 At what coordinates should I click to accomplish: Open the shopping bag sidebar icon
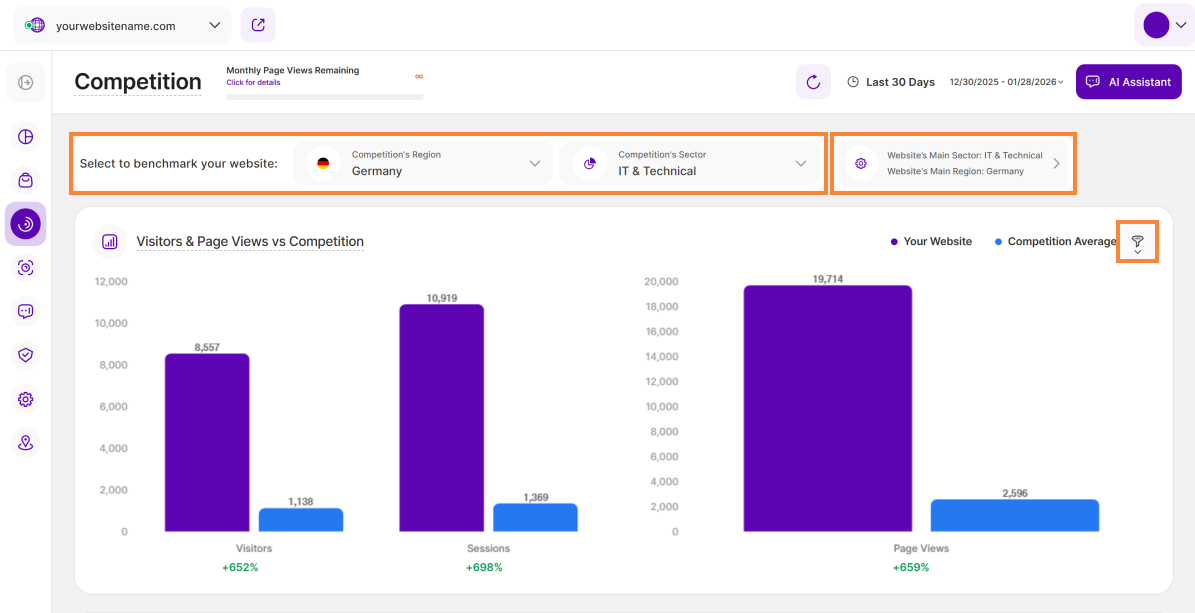tap(26, 180)
